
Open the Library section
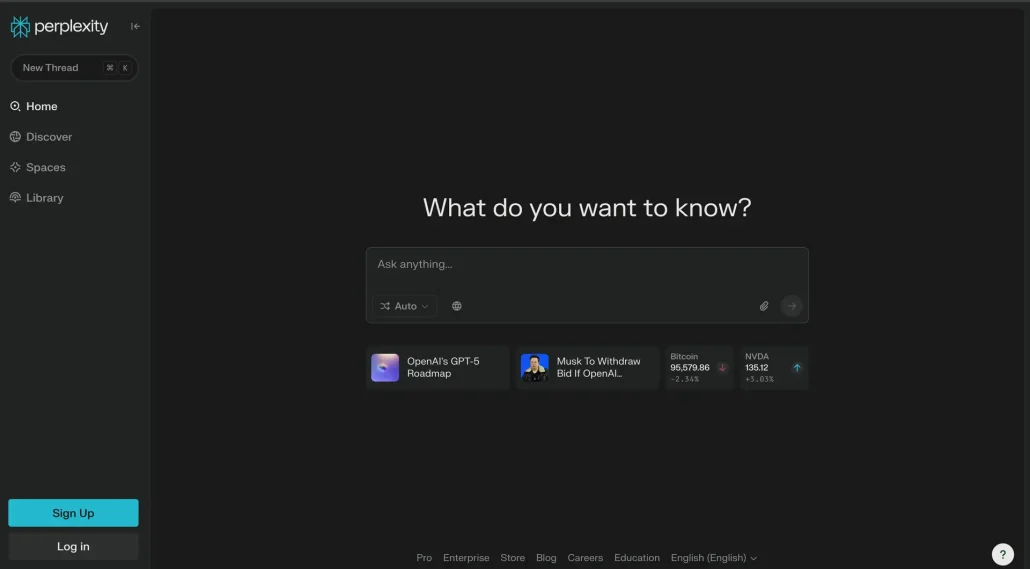(x=44, y=198)
